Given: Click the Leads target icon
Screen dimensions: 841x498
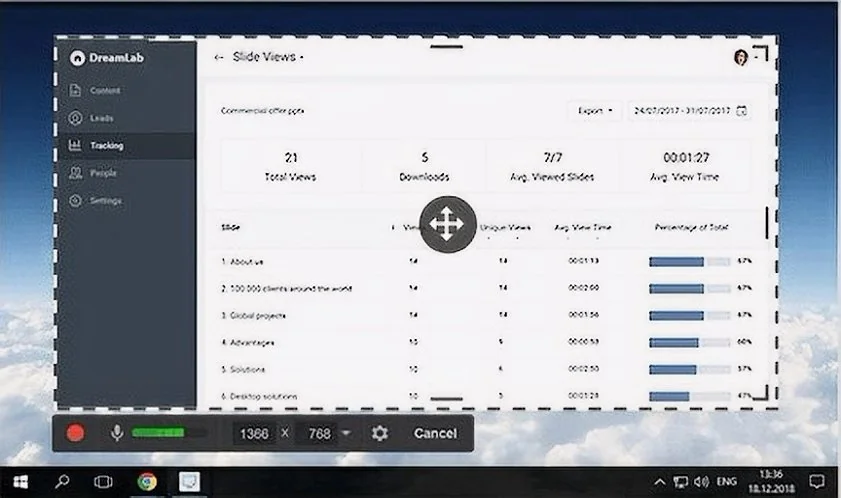Looking at the screenshot, I should [x=76, y=118].
